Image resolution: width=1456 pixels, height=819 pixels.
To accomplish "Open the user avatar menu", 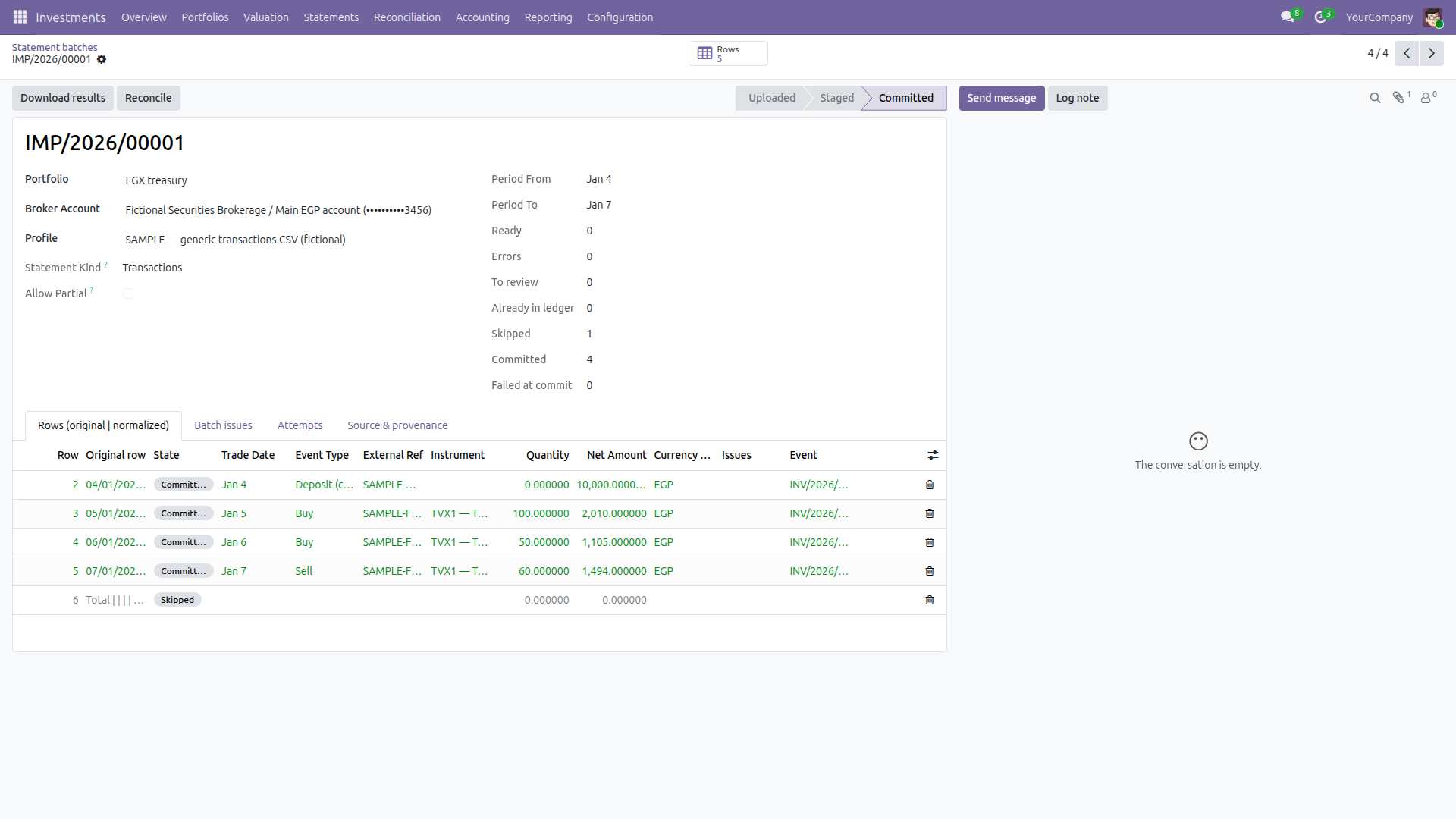I will click(1432, 17).
